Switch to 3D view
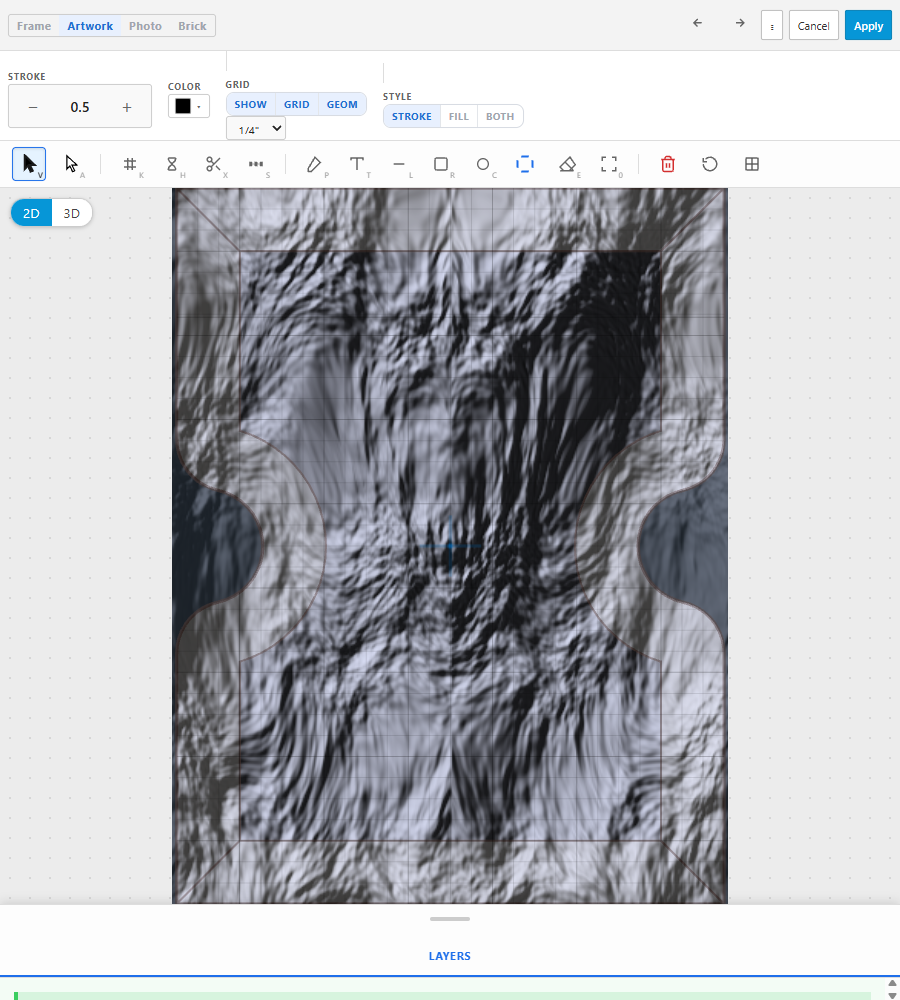The width and height of the screenshot is (900, 1000). 71,213
